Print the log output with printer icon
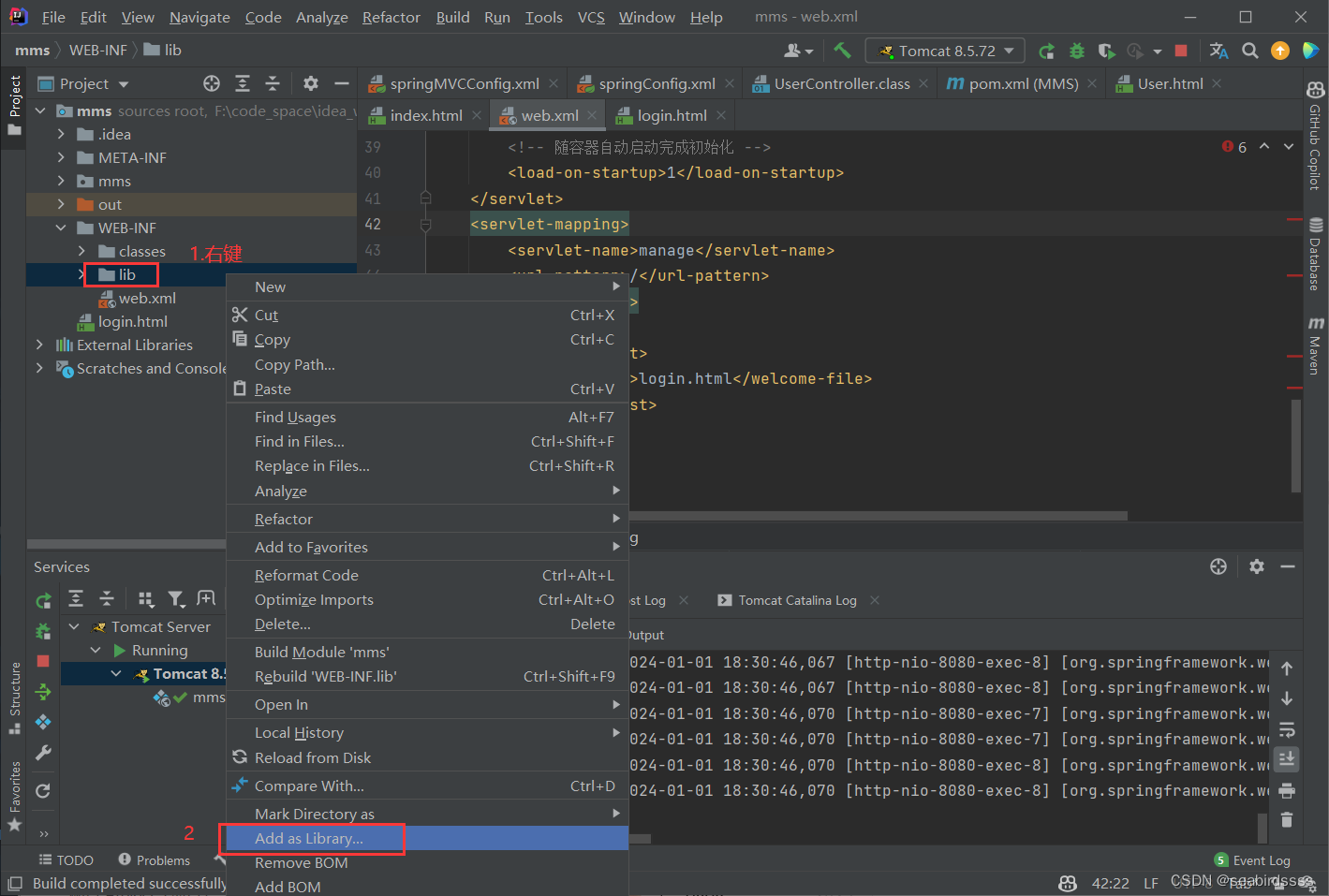Screen dimensions: 1329x896 point(1287,790)
